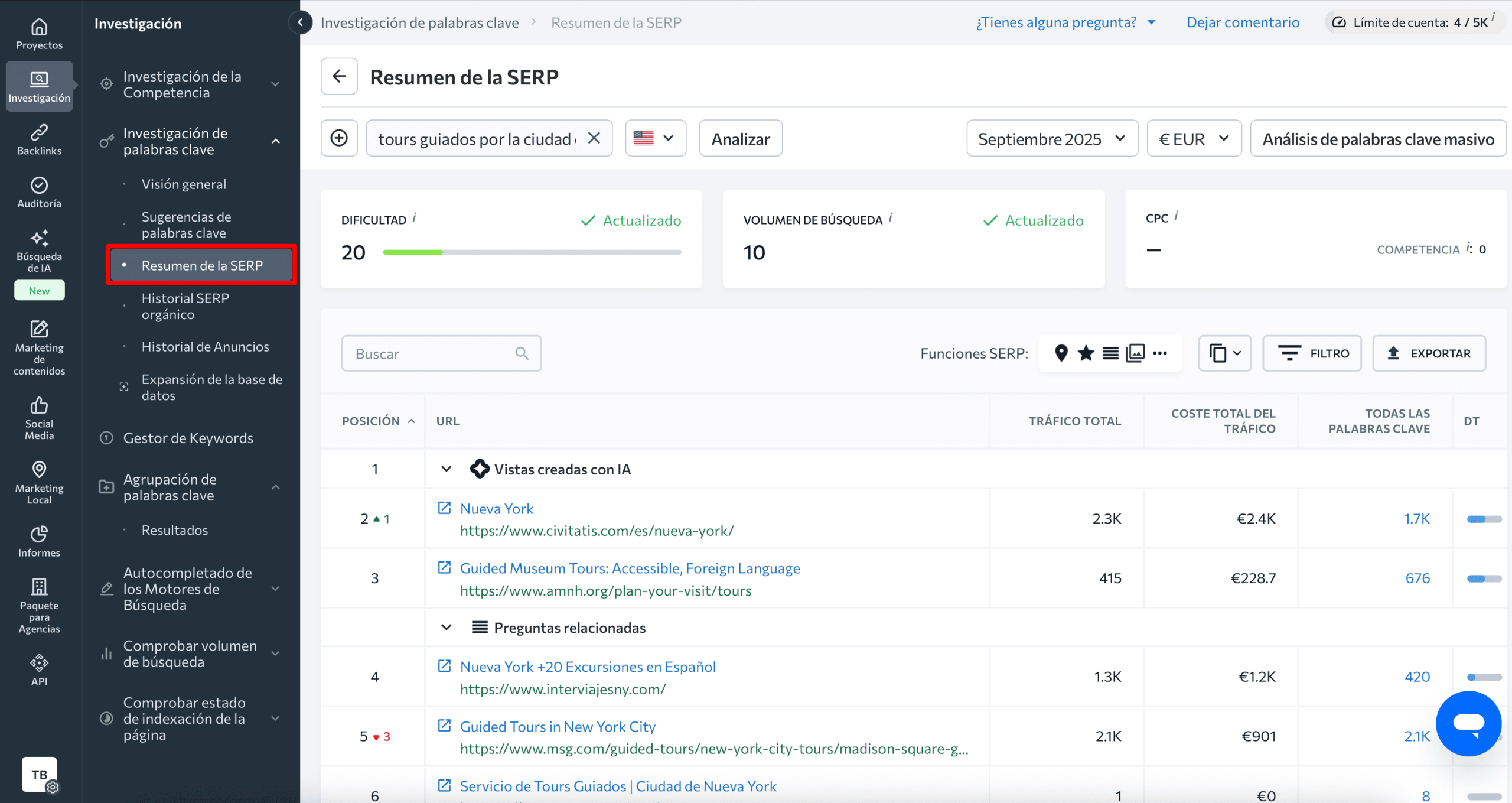1512x803 pixels.
Task: Clear the keyword field with X icon
Action: tap(594, 138)
